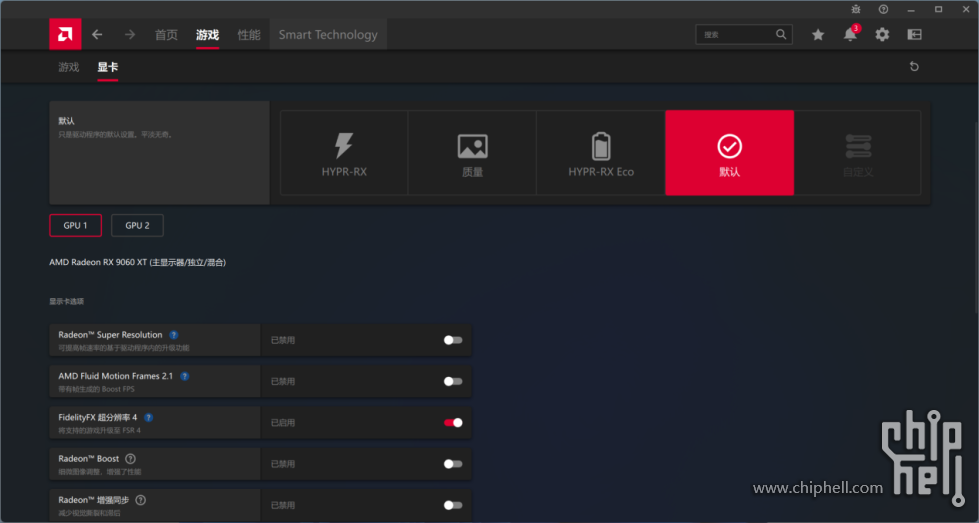
Task: Select the HYPR-RX Eco profile
Action: pos(601,153)
